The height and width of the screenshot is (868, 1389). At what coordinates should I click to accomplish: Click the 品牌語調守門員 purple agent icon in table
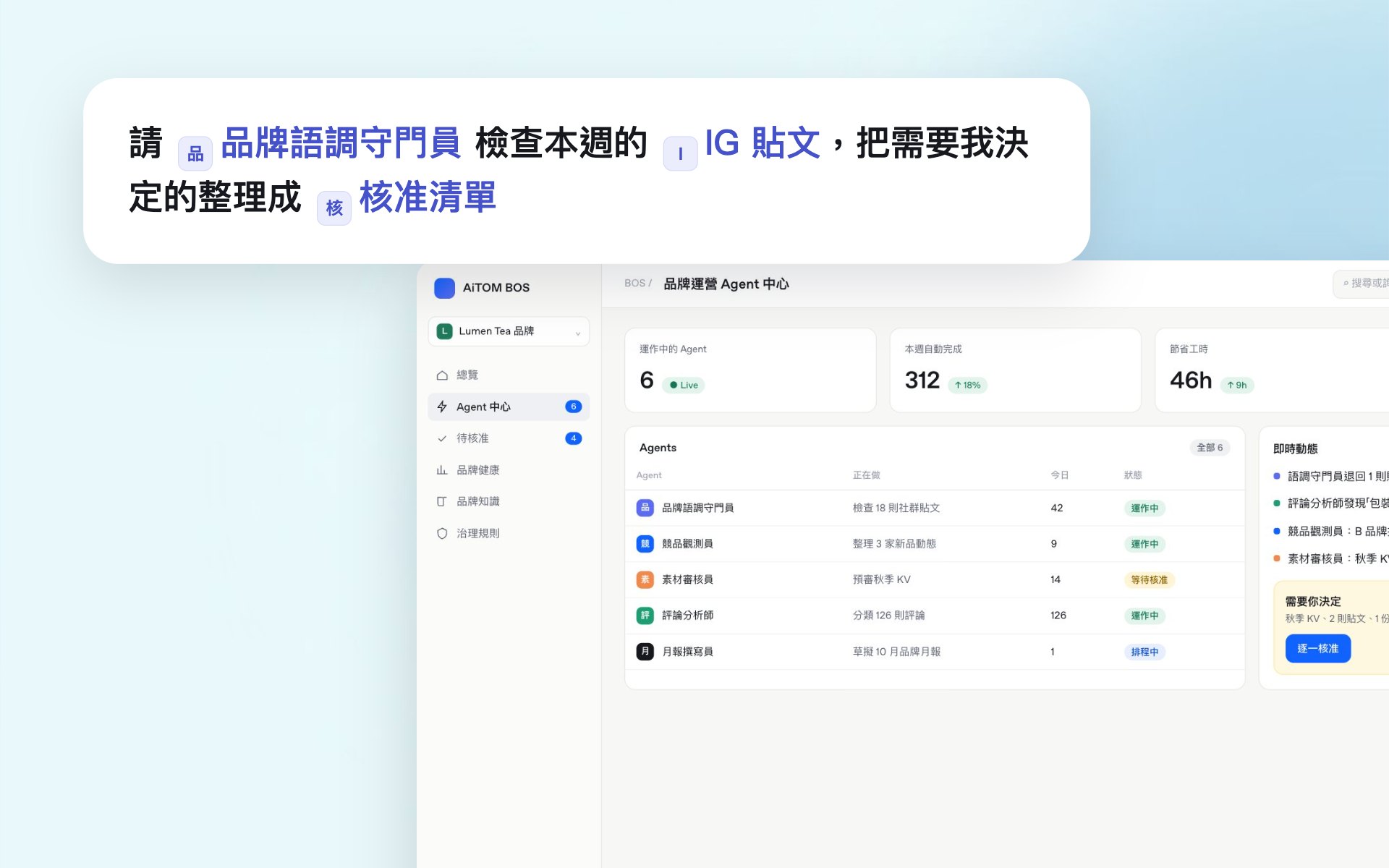pyautogui.click(x=645, y=508)
